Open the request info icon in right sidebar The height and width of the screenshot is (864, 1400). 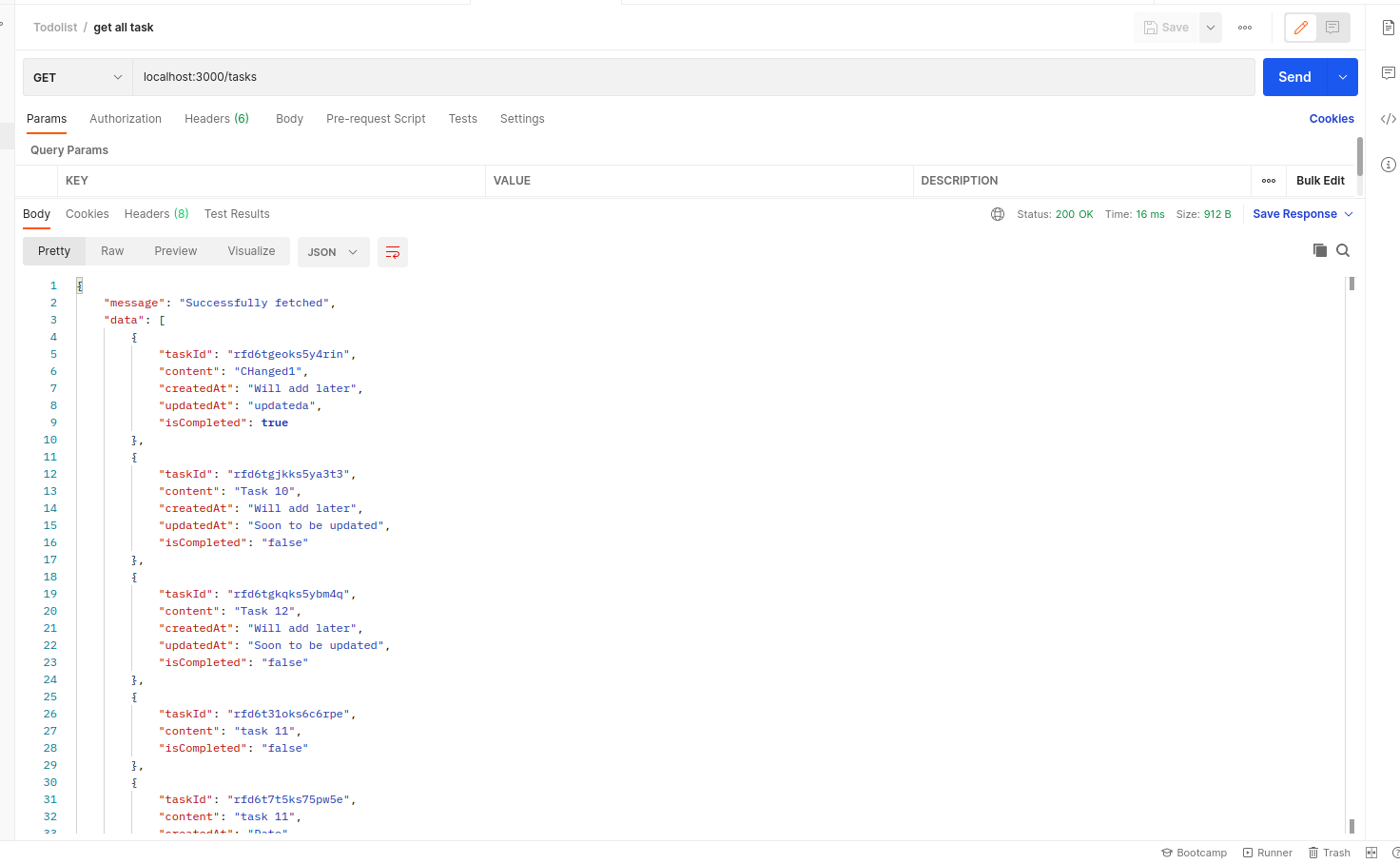1389,165
